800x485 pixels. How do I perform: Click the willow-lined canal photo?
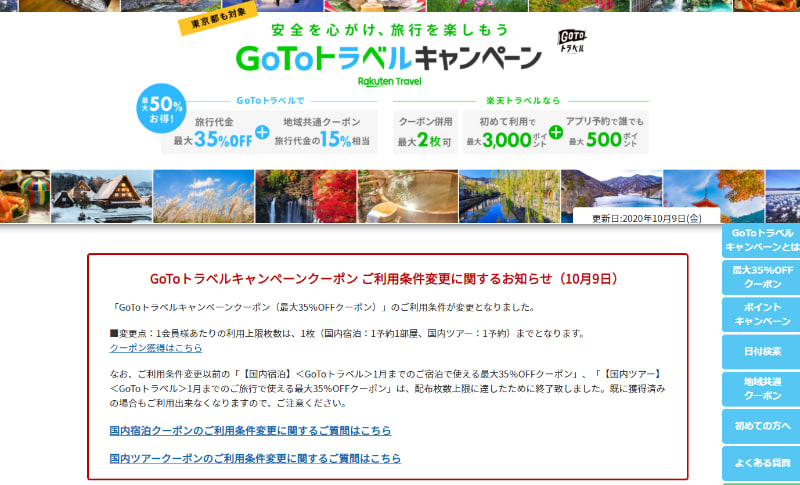(510, 196)
